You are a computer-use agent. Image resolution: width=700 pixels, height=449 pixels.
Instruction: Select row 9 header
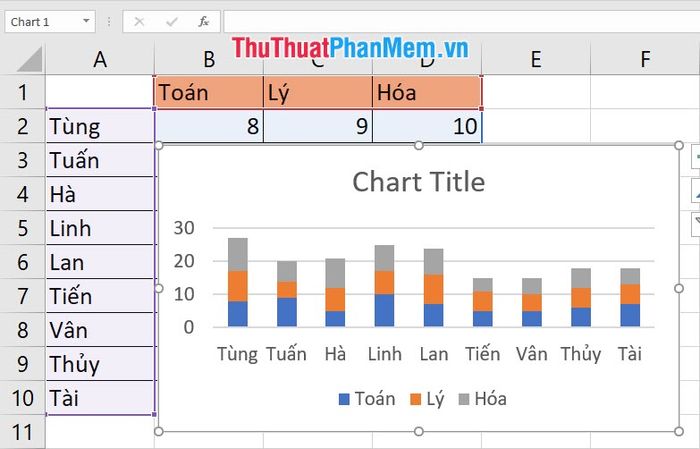(22, 364)
